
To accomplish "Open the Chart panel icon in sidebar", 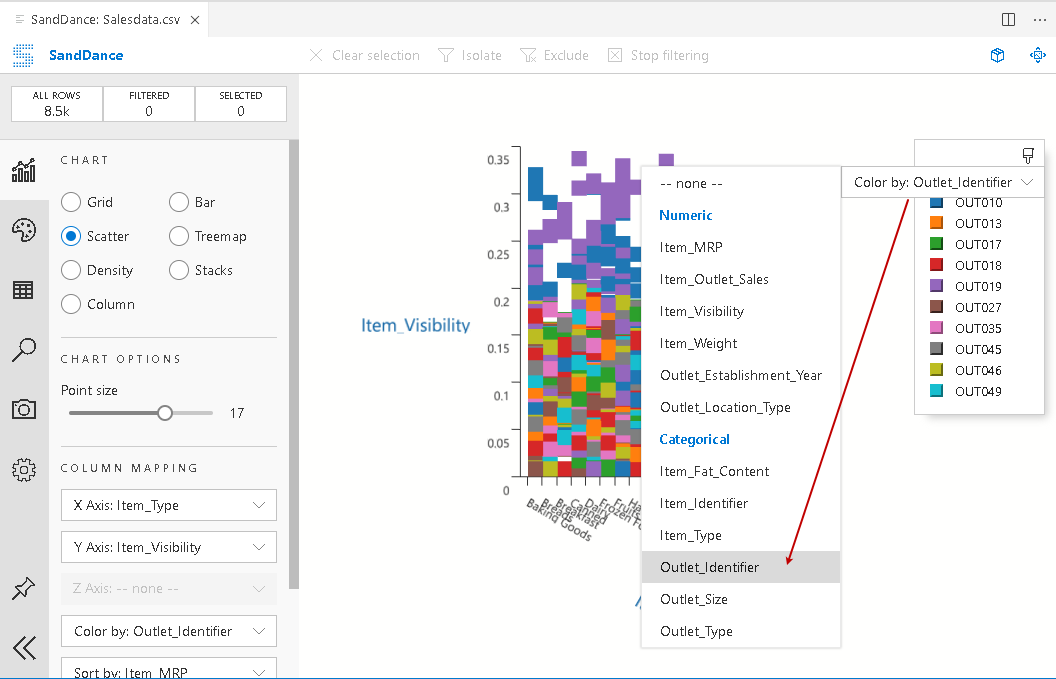I will (x=23, y=171).
